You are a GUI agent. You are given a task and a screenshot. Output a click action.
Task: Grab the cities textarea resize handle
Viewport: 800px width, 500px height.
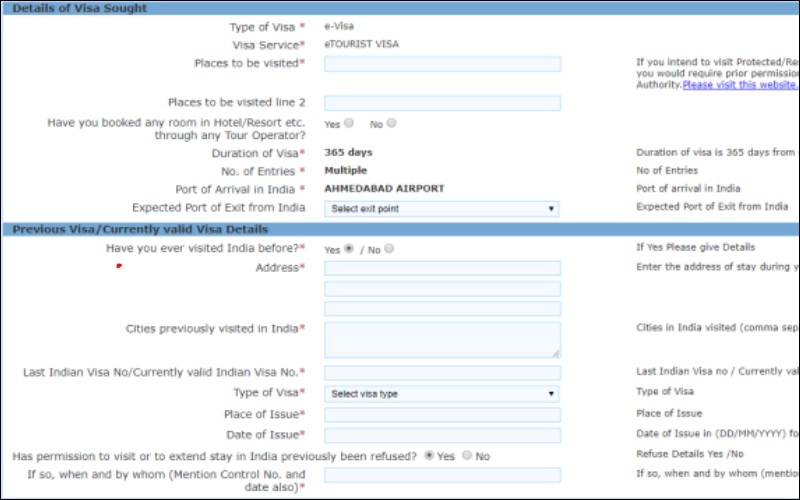[555, 353]
